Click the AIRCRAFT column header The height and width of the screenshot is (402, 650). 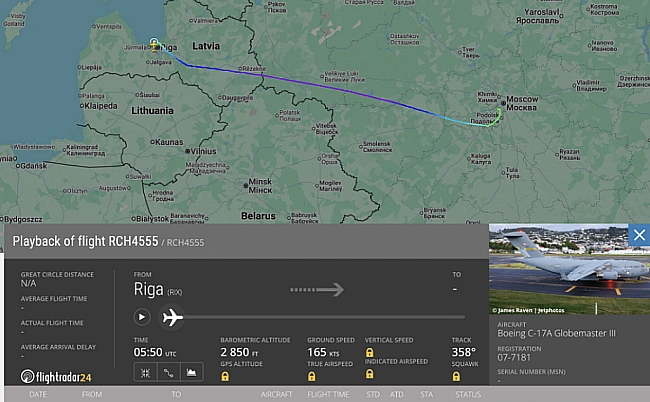pos(276,395)
